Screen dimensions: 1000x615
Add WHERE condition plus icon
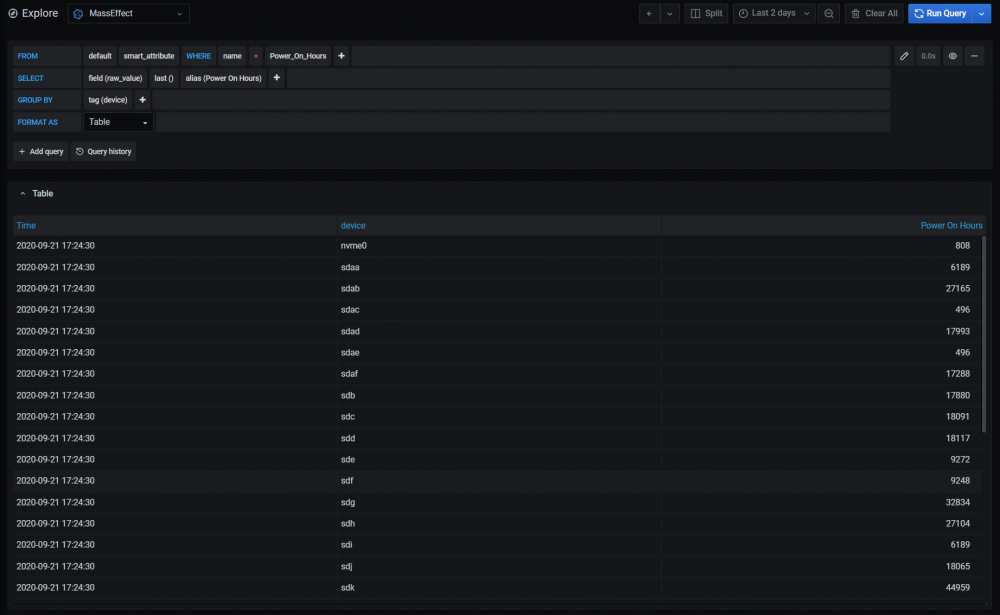click(x=341, y=56)
